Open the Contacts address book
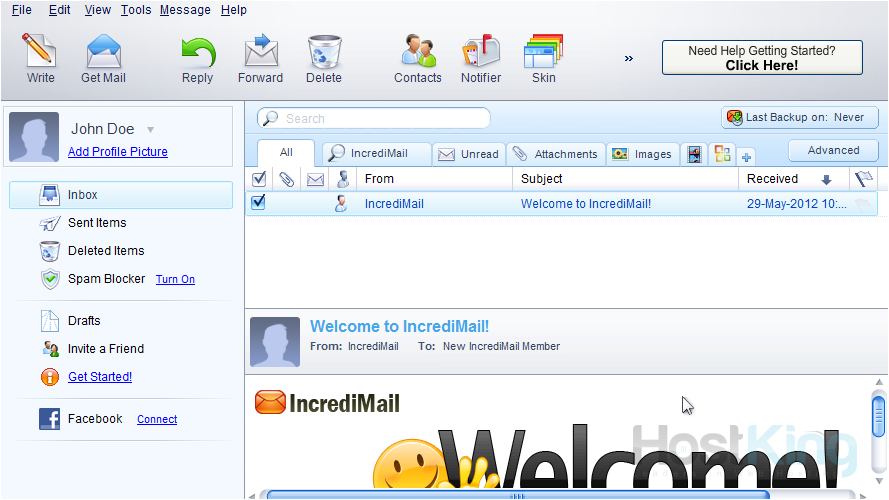This screenshot has width=889, height=500. 417,59
